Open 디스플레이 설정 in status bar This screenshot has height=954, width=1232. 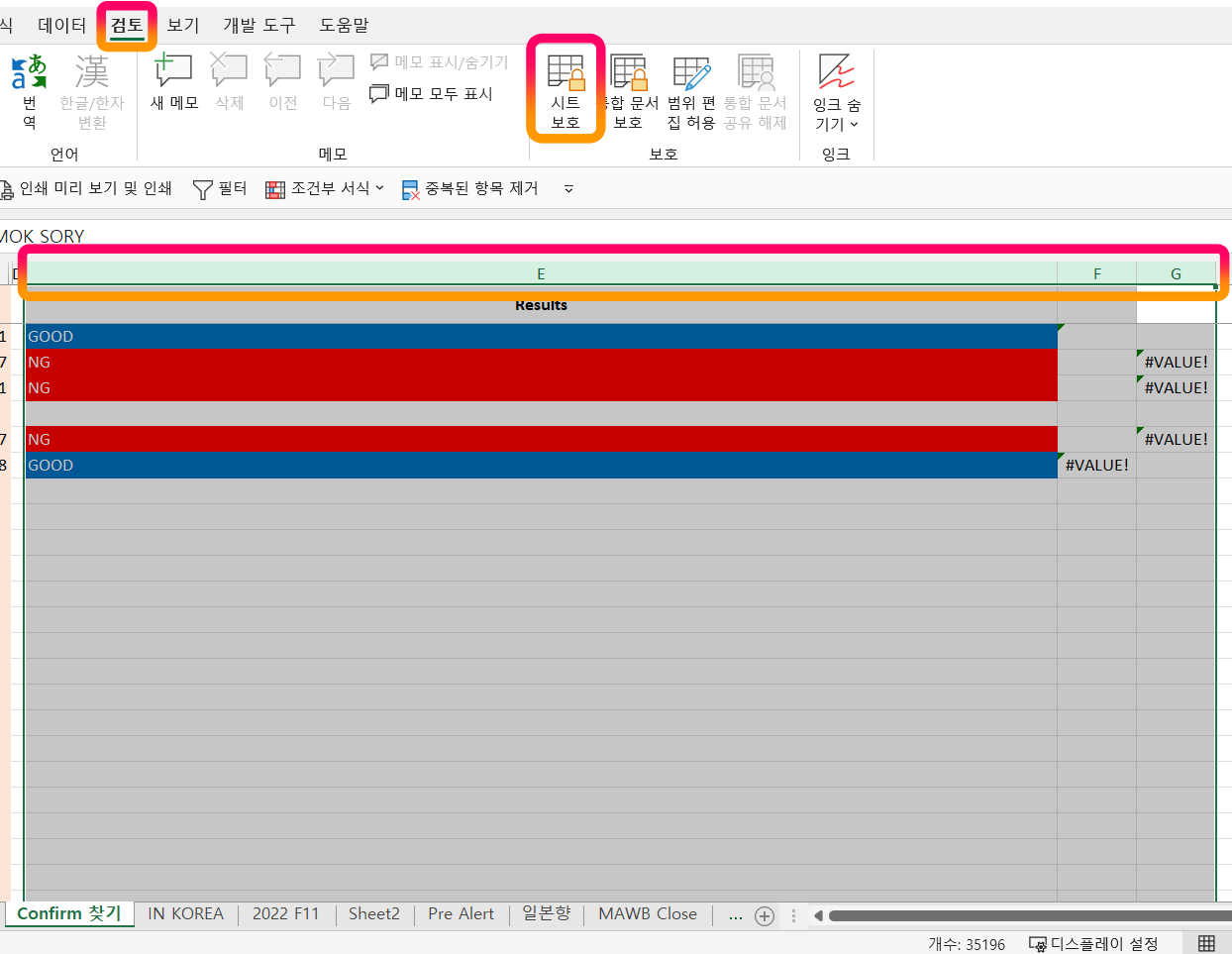click(x=1093, y=943)
